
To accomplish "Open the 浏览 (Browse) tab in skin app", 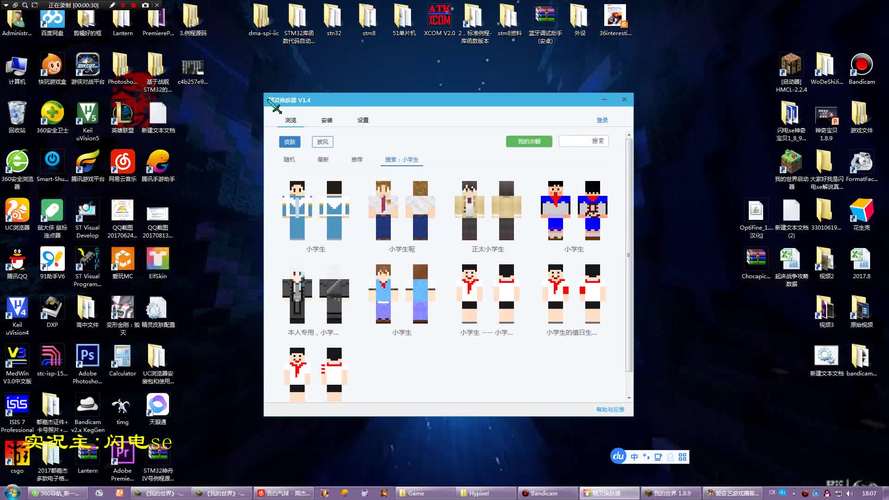I will pyautogui.click(x=291, y=120).
